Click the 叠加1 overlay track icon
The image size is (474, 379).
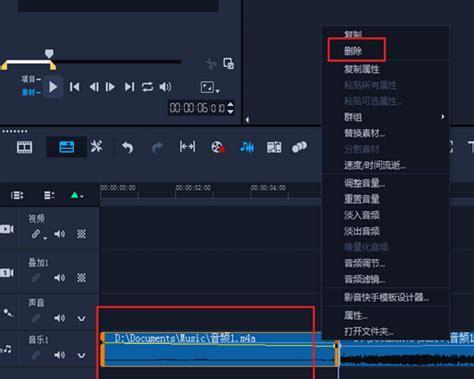[7, 273]
